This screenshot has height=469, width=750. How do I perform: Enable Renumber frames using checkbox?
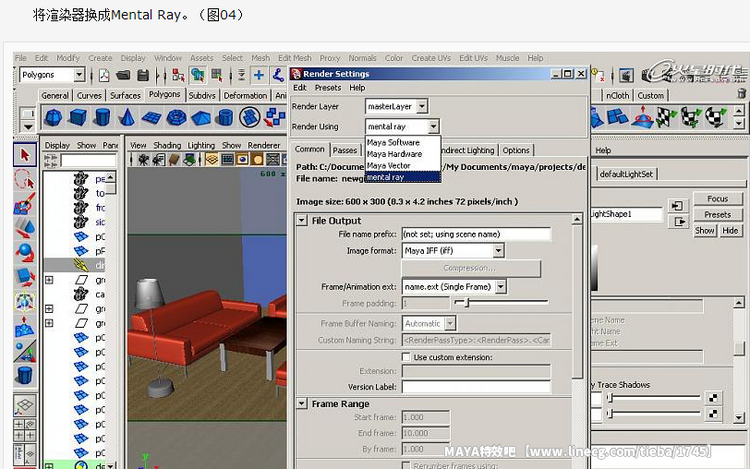(x=406, y=465)
